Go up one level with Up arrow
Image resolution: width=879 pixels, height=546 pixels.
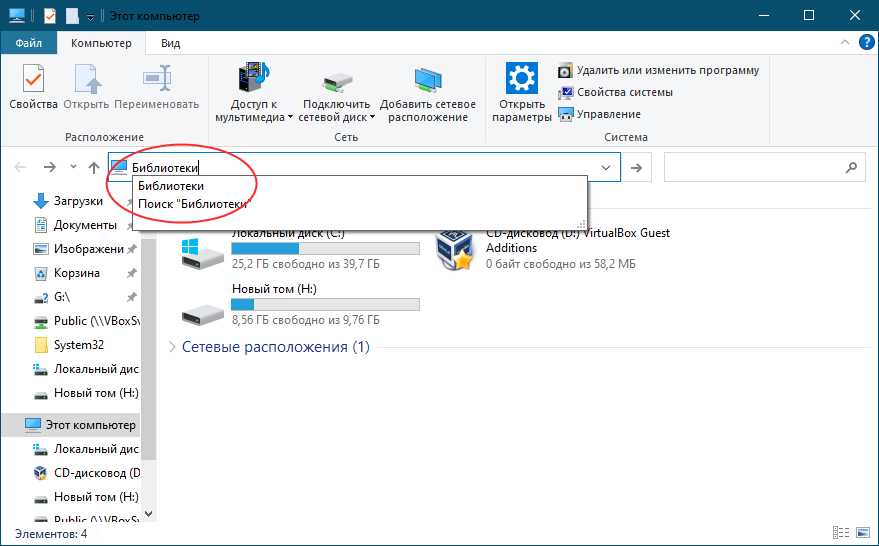(94, 167)
